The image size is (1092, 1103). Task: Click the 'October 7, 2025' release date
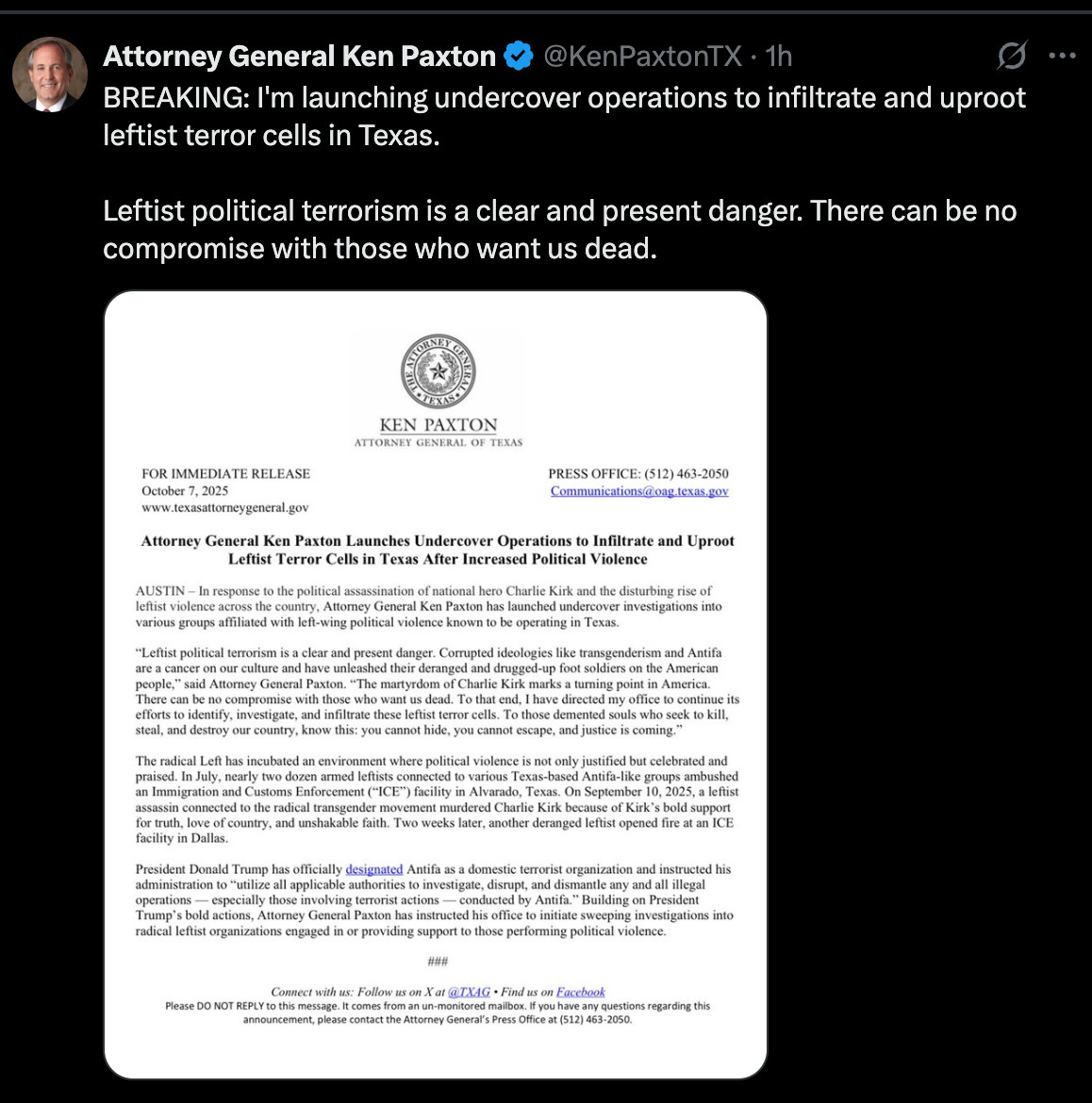tap(185, 490)
